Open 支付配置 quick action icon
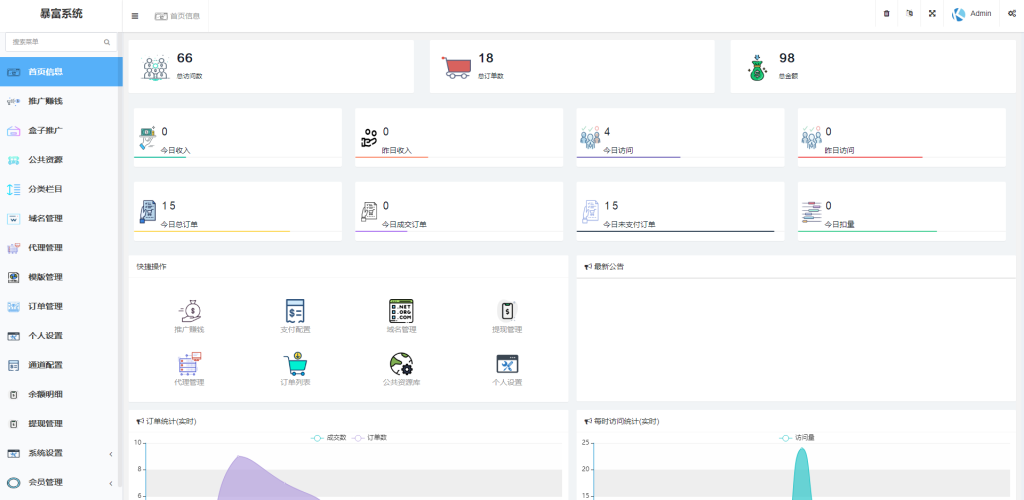 point(295,310)
